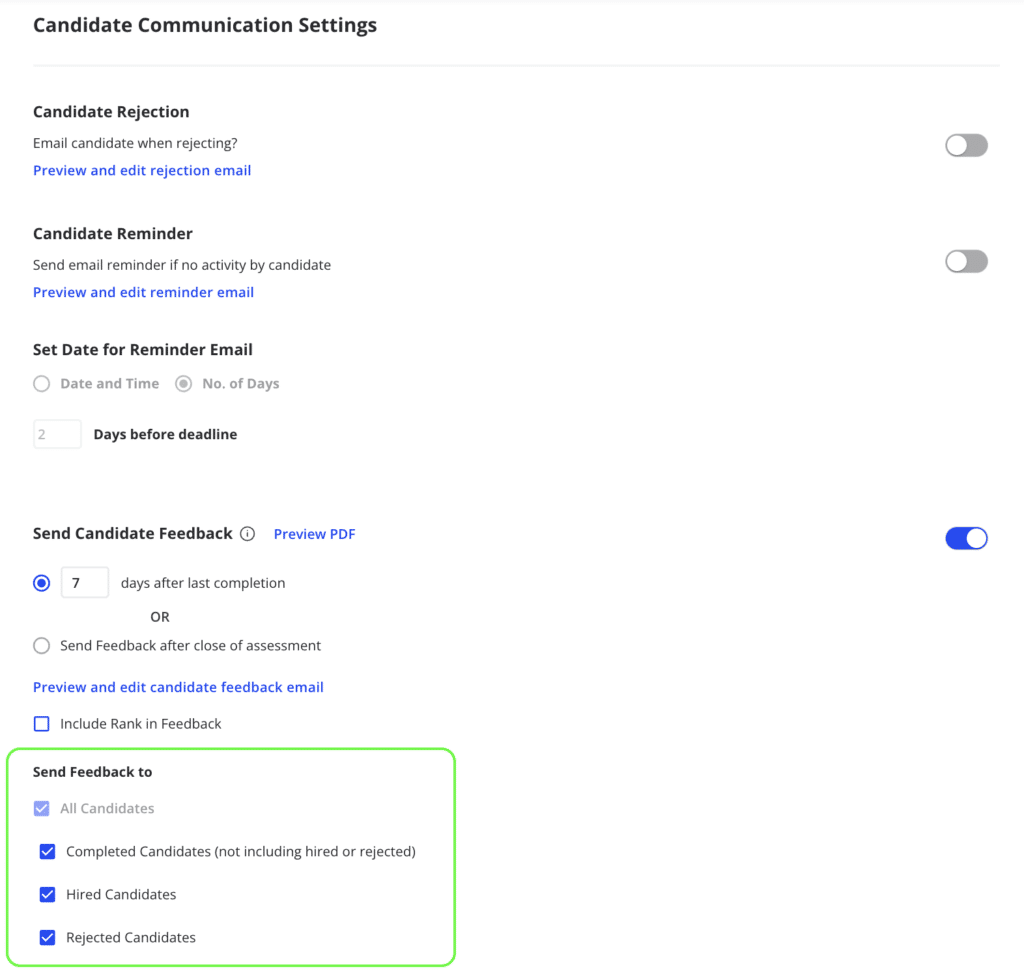Choose days after last completion radio button
This screenshot has height=971, width=1024.
click(x=42, y=583)
